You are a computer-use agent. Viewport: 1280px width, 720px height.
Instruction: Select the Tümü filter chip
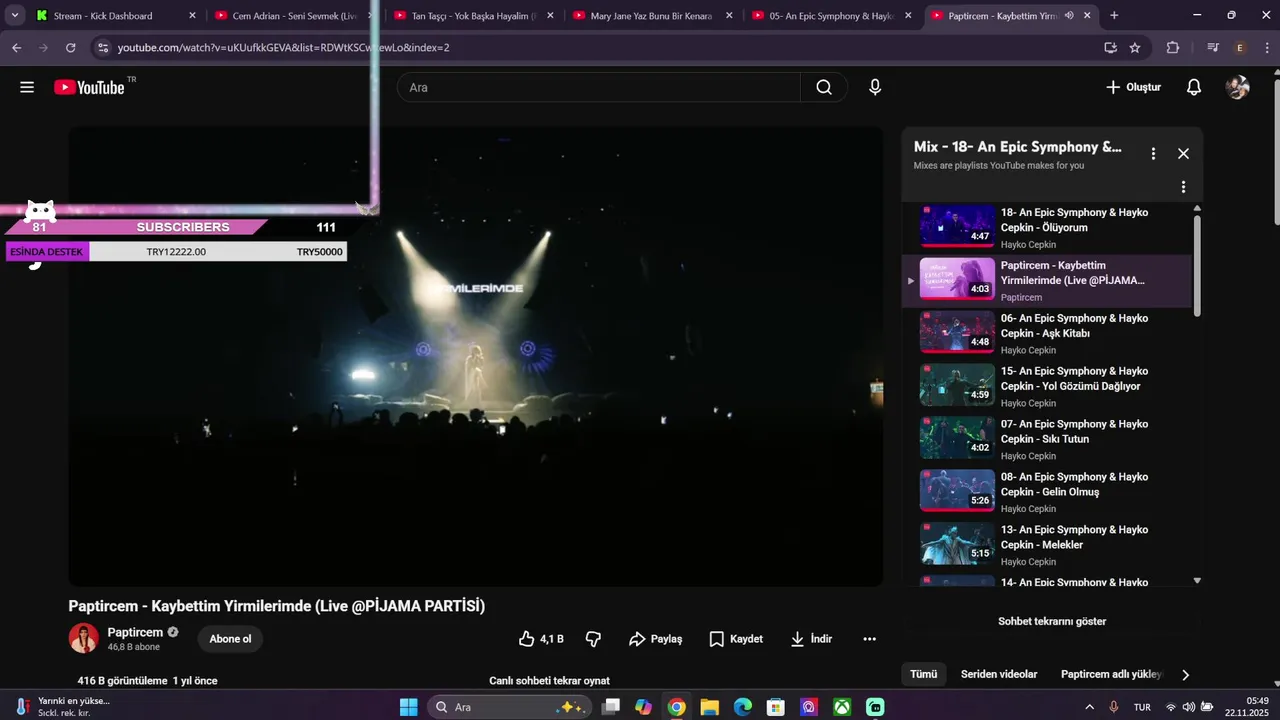(x=923, y=674)
